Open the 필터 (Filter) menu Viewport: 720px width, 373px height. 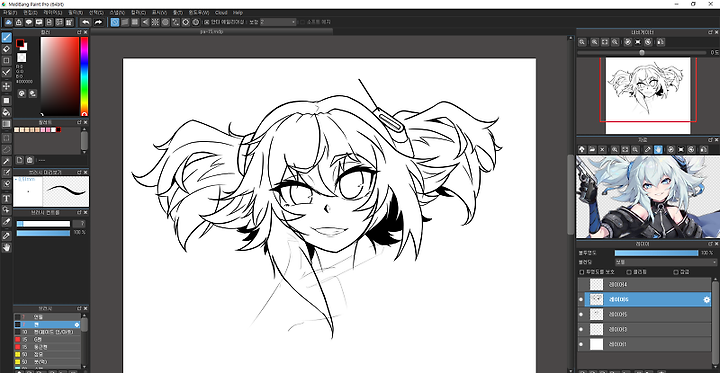coord(75,13)
